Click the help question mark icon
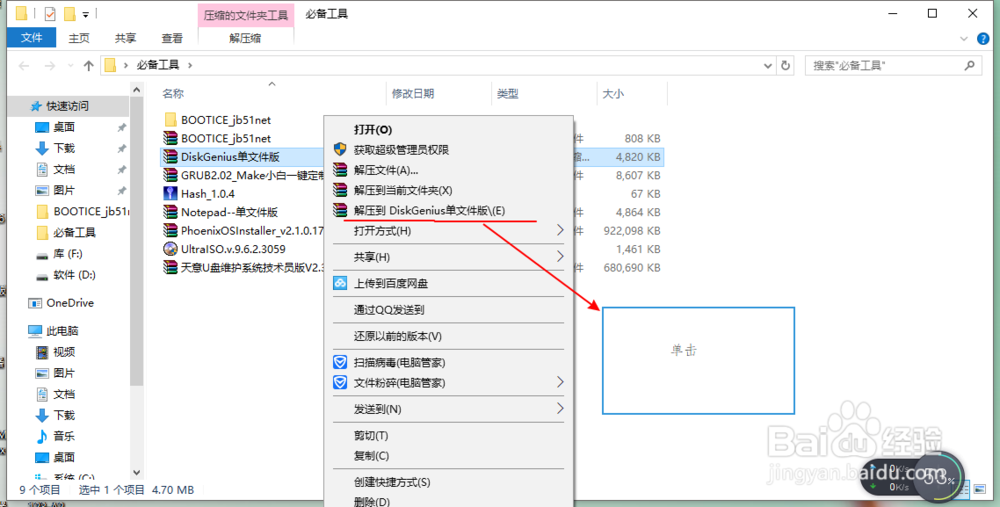This screenshot has height=507, width=1000. pos(983,39)
